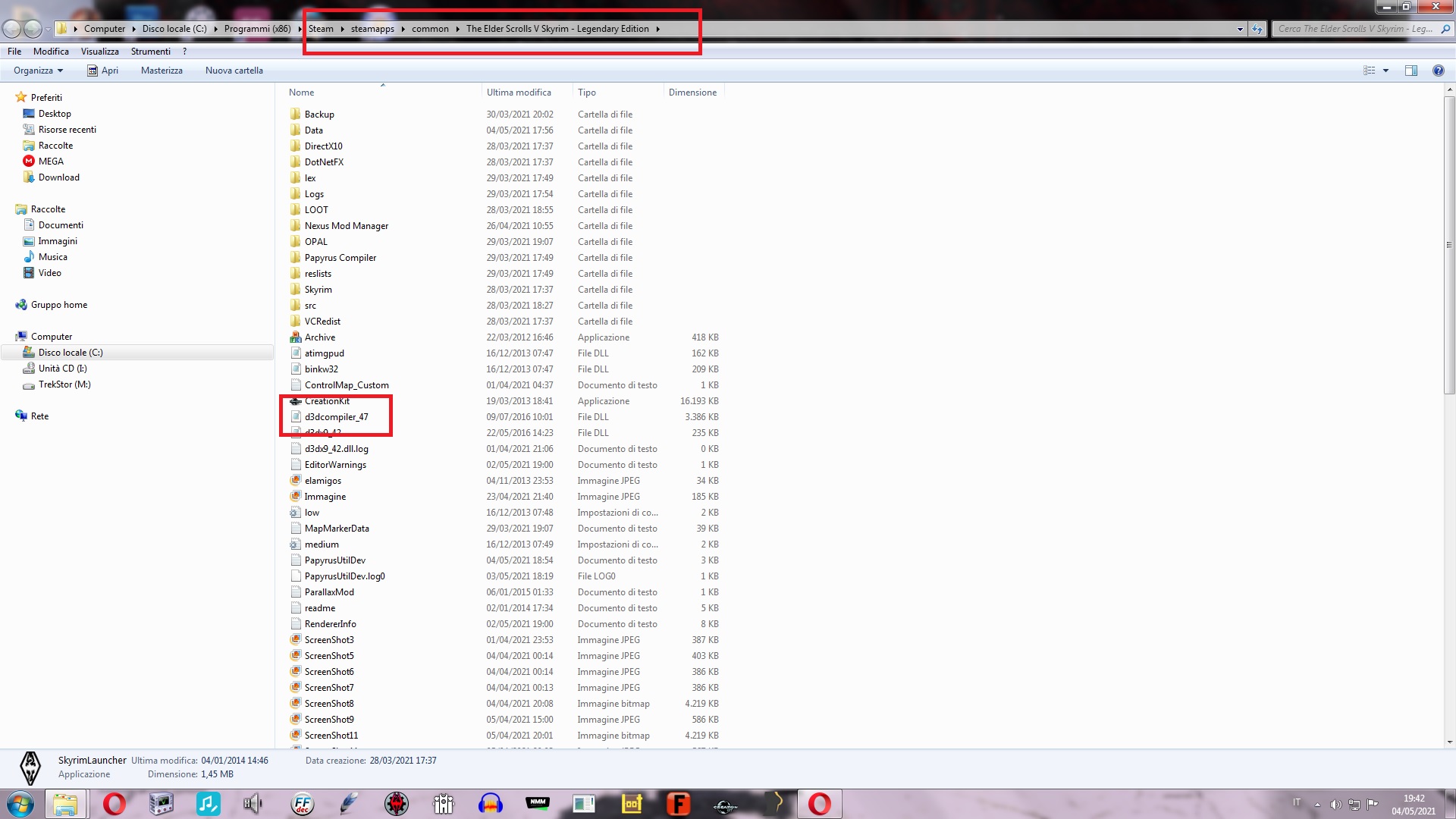Sort by the Tipo column header
1456x819 pixels.
[617, 92]
